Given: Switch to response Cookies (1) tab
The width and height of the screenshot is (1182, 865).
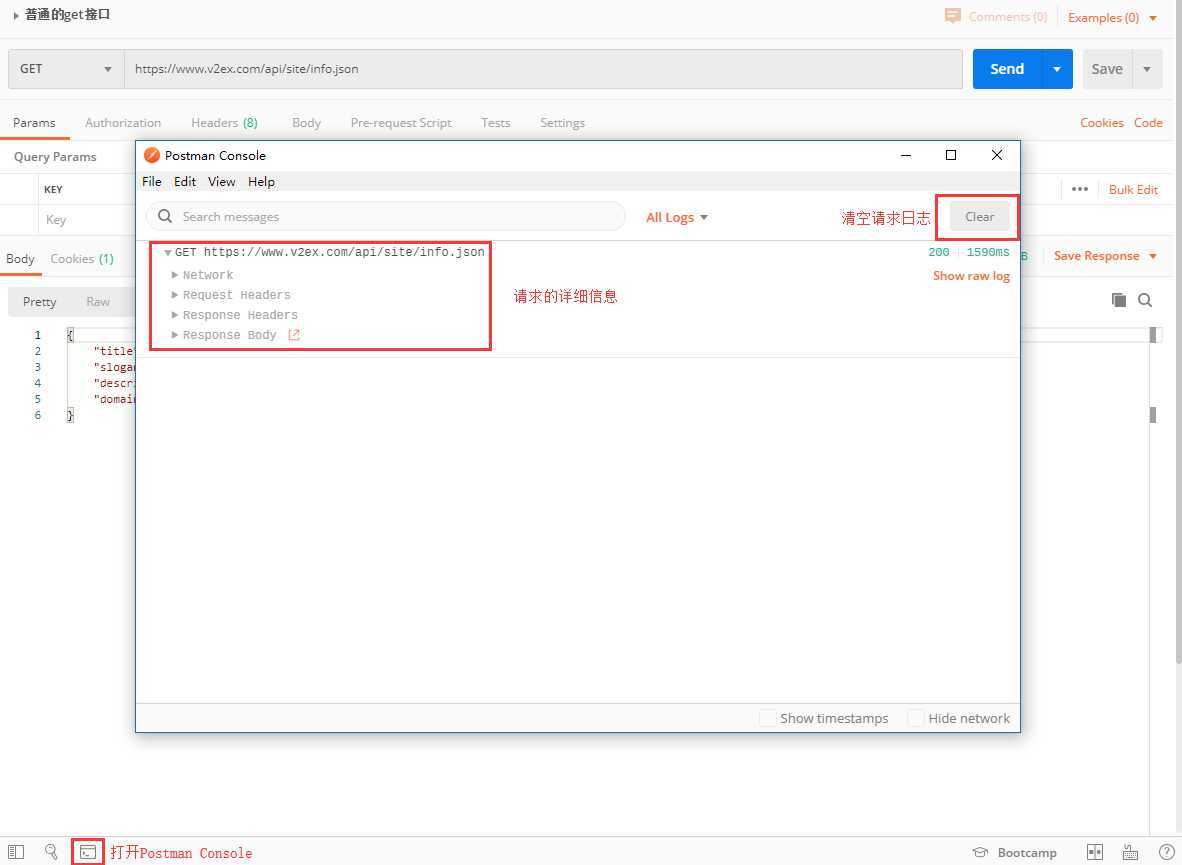Looking at the screenshot, I should click(x=81, y=259).
